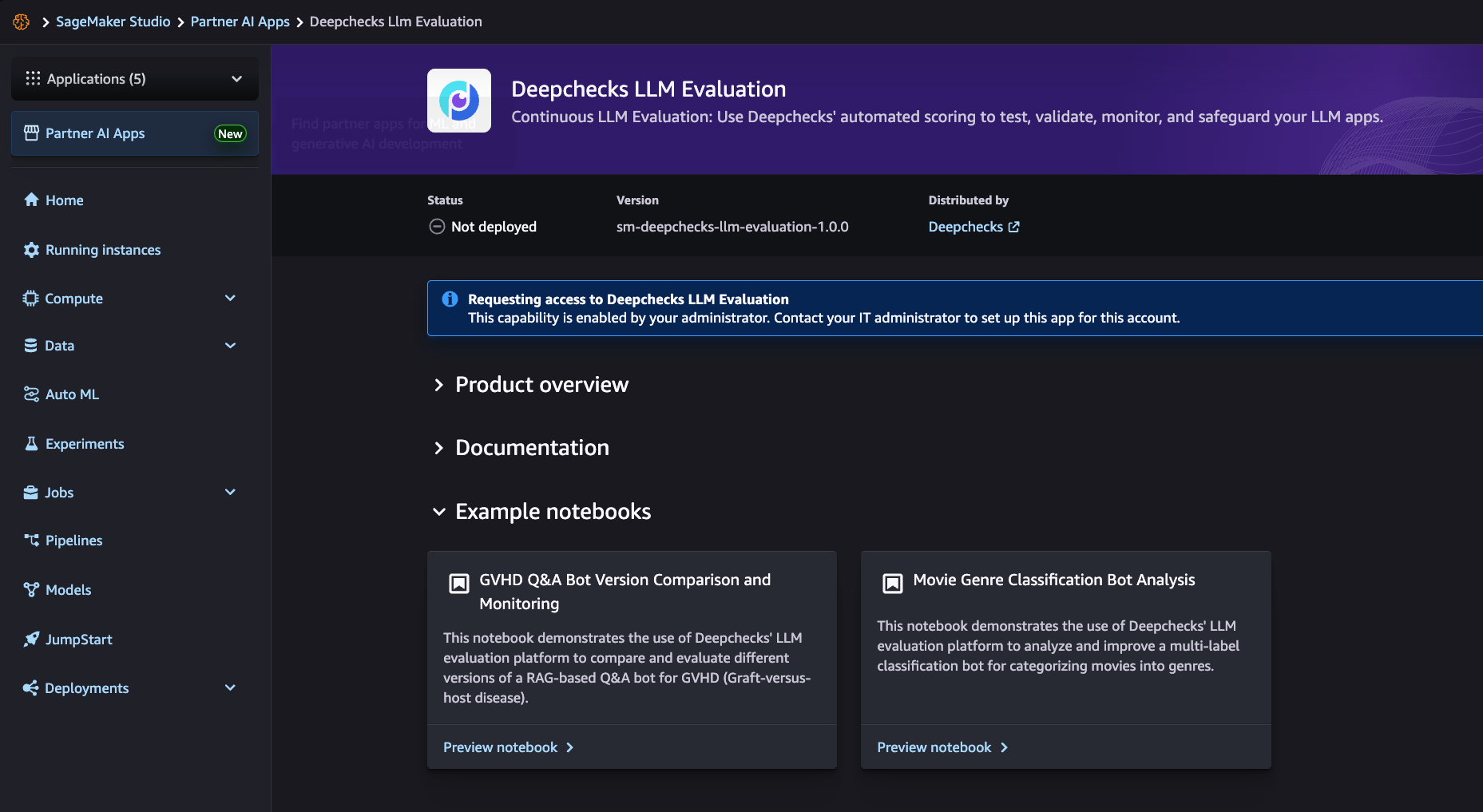Viewport: 1483px width, 812px height.
Task: Click the GVHD Q&A notebook icon
Action: 459,584
